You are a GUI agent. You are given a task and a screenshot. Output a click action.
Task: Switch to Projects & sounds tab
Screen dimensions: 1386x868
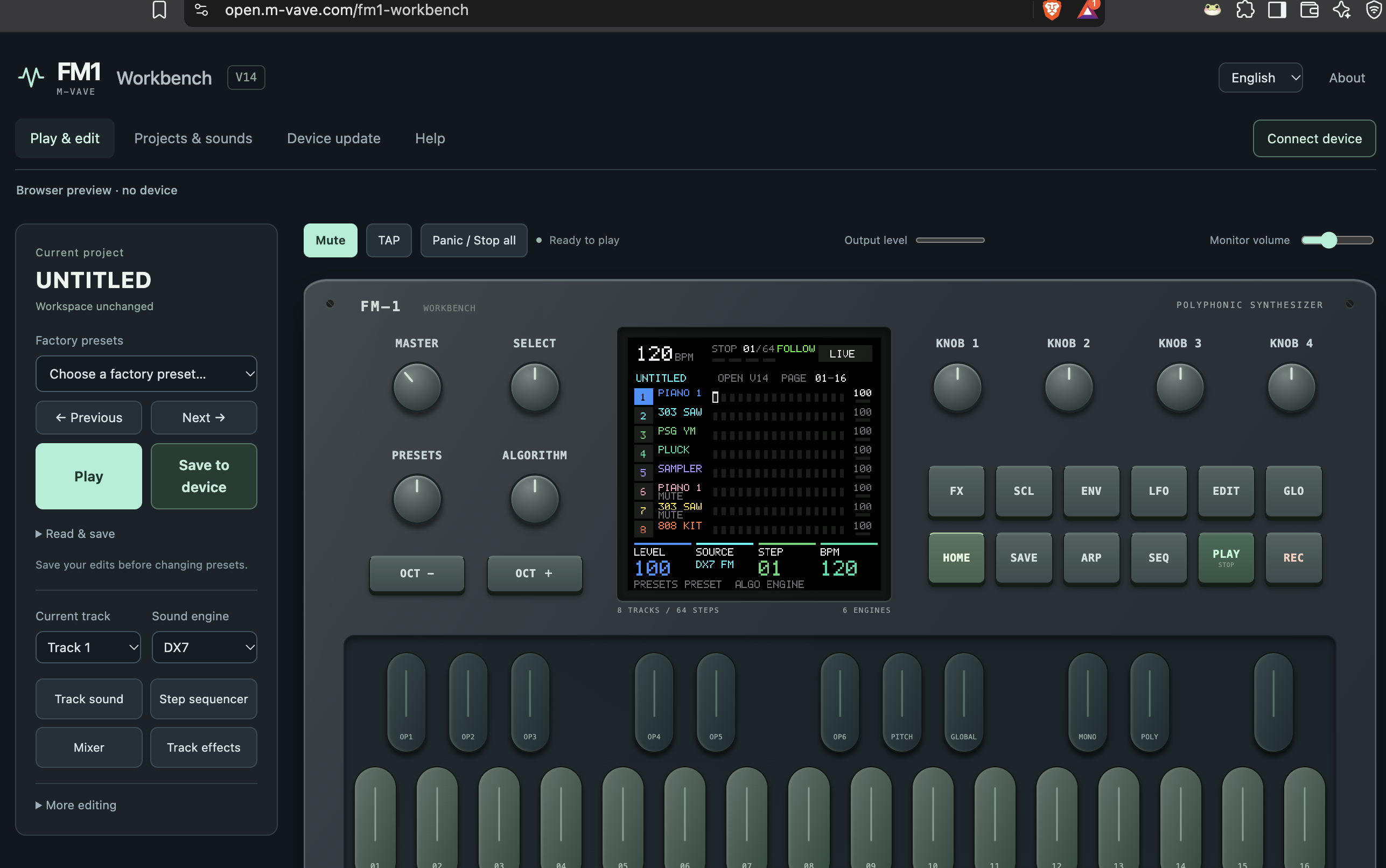pyautogui.click(x=193, y=138)
